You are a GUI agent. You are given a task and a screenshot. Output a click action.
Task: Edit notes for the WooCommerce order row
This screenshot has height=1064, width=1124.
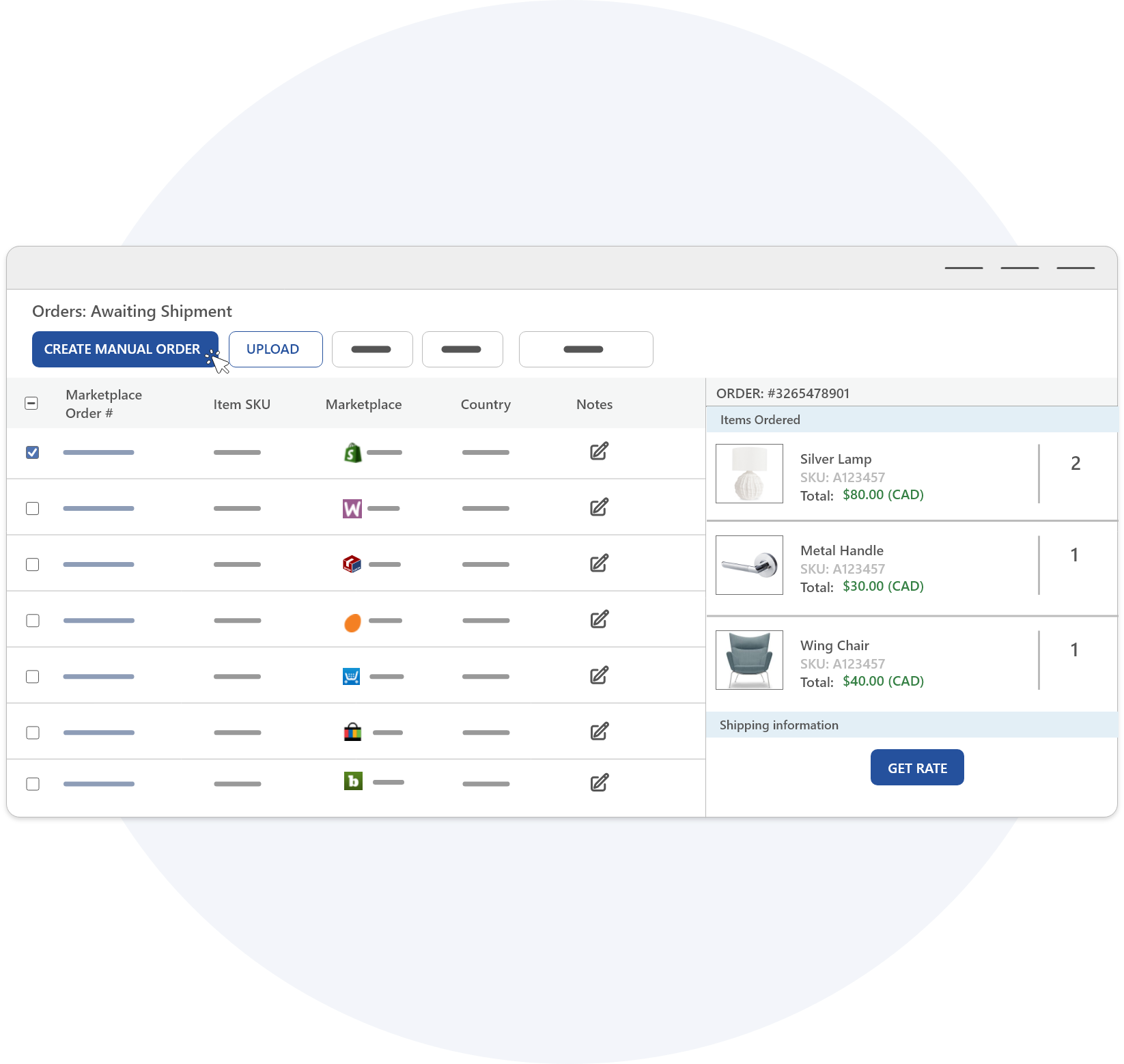(x=599, y=507)
